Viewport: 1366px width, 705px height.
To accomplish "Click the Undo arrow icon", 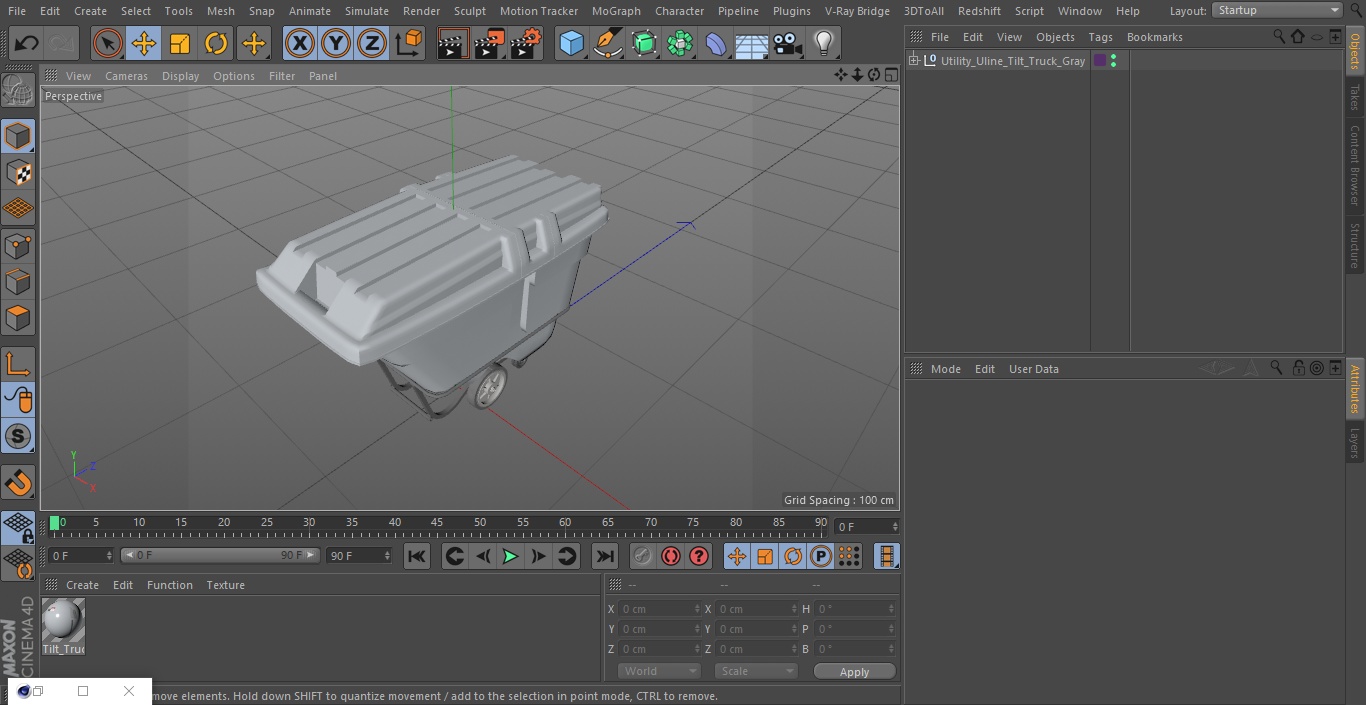I will 27,43.
